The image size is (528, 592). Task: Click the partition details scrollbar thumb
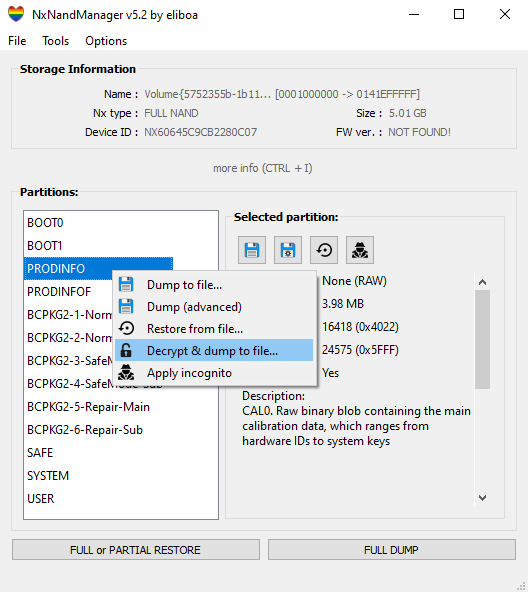click(482, 339)
